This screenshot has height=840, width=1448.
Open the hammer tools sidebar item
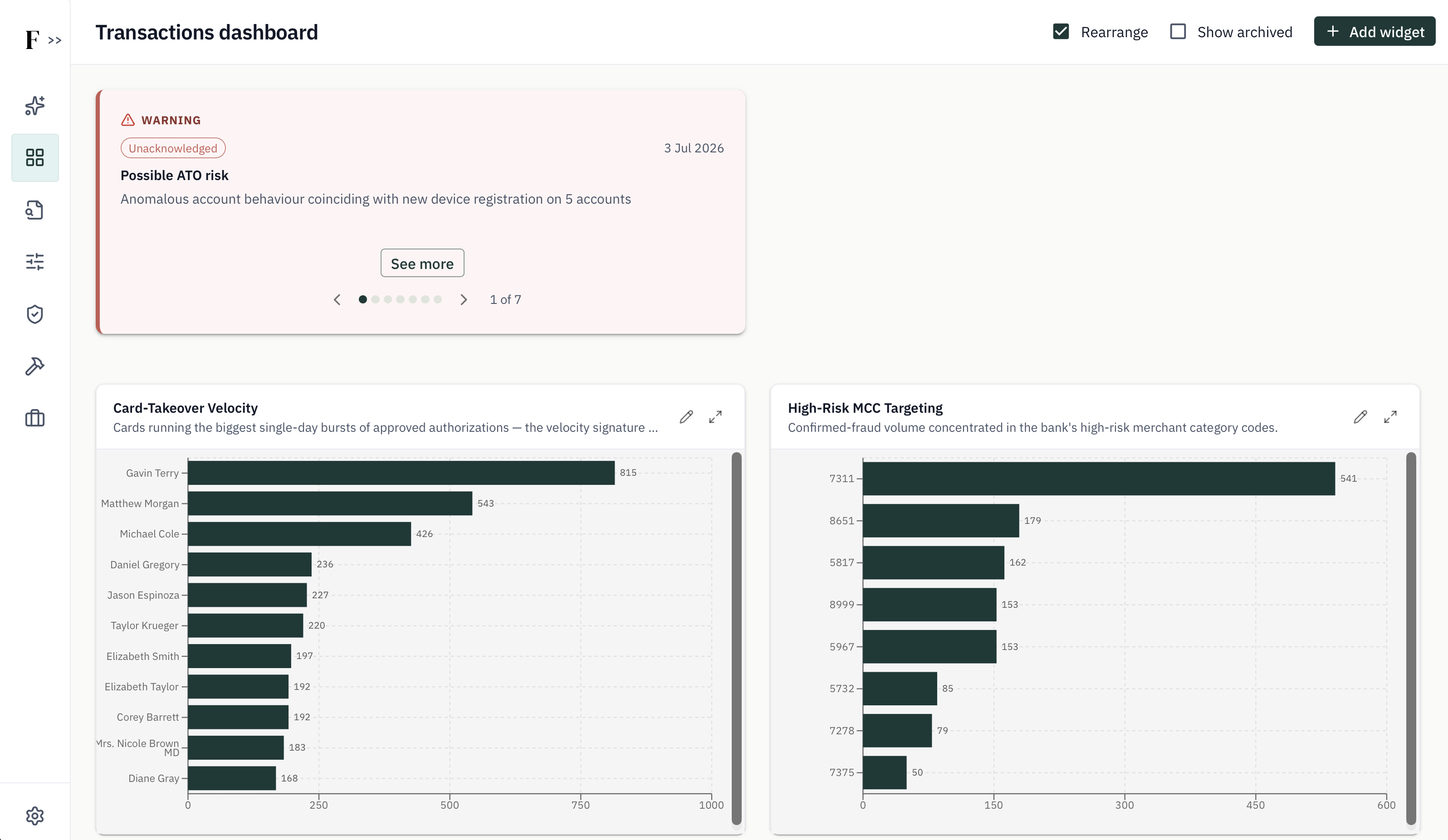pyautogui.click(x=35, y=366)
